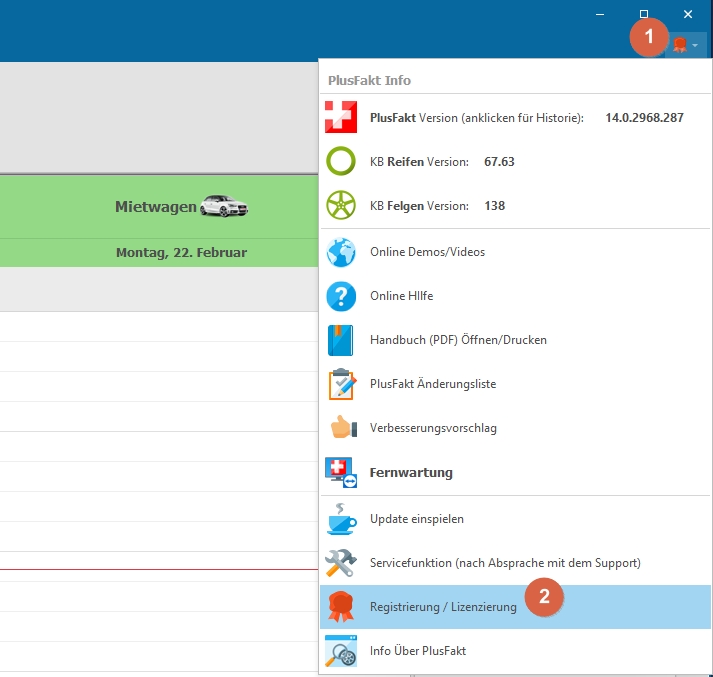Screen dimensions: 713x677
Task: Click version number 14.0.2968.287
Action: pos(644,118)
